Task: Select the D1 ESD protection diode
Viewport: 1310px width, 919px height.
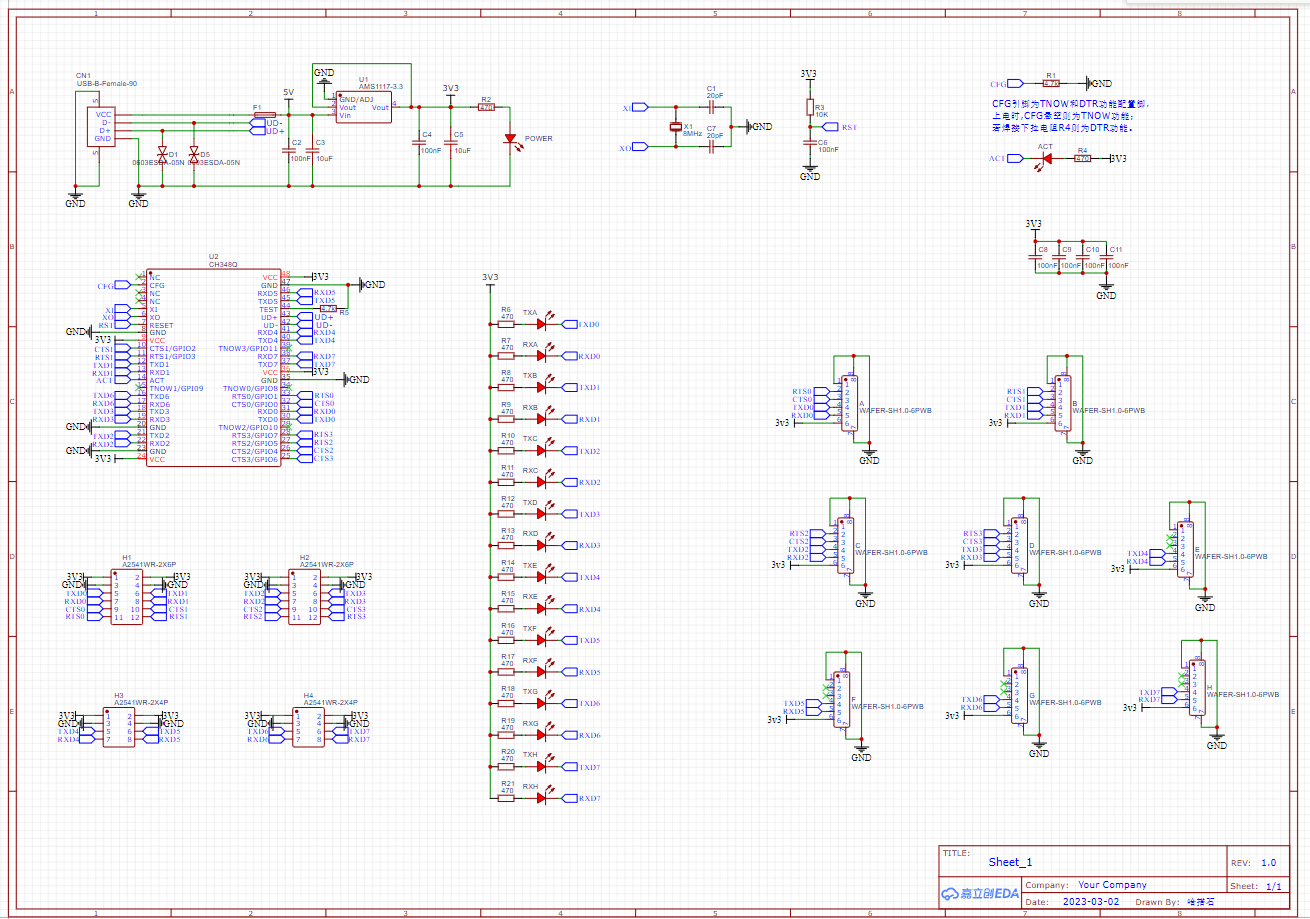Action: [x=163, y=153]
